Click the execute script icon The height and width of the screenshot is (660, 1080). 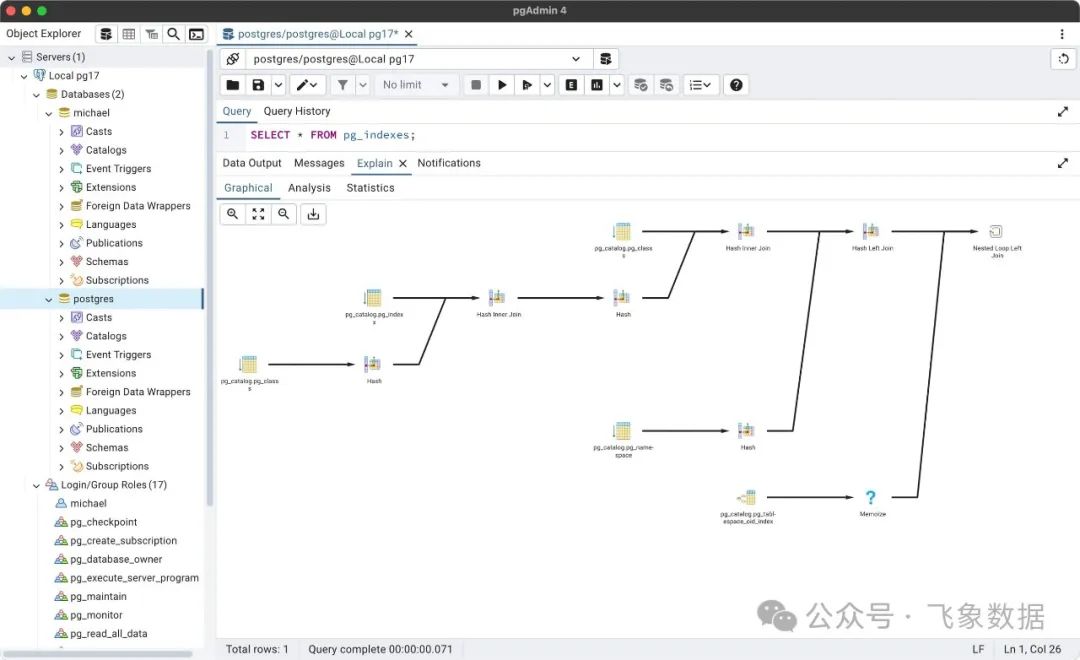coord(527,85)
